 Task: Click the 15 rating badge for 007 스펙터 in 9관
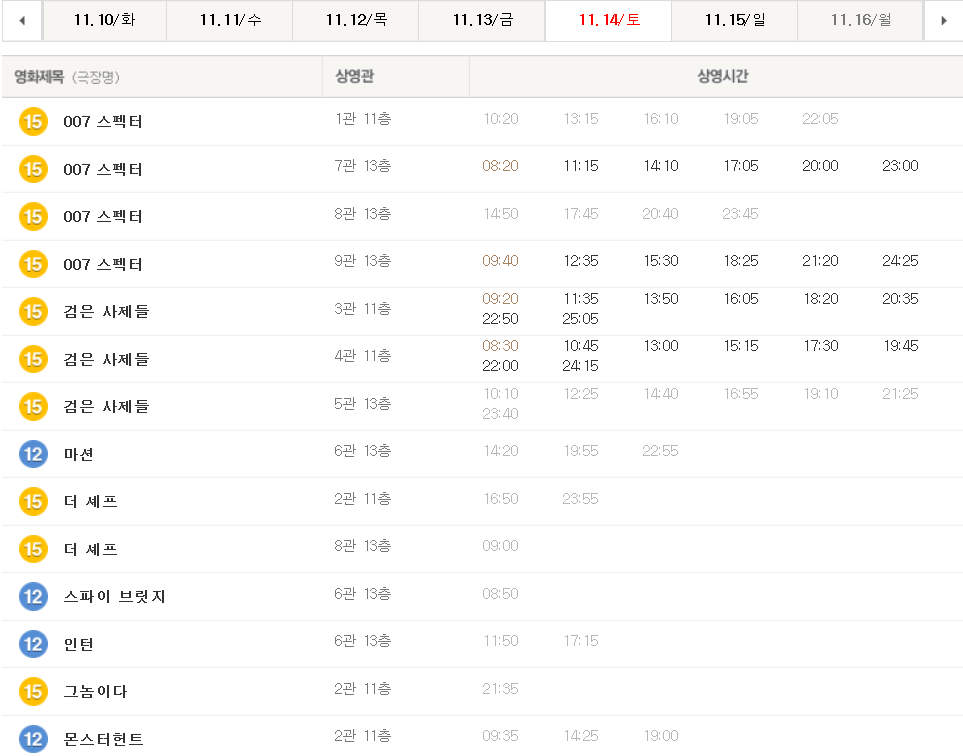click(33, 264)
